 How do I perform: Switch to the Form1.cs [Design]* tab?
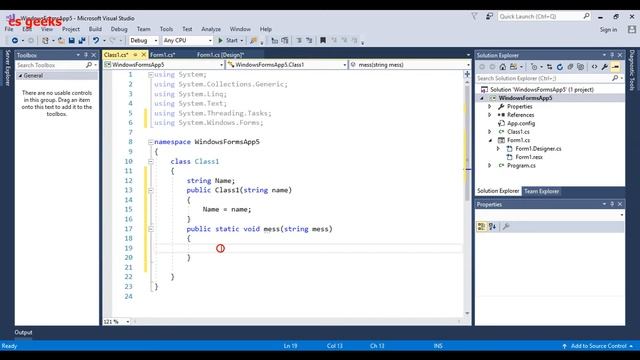[x=220, y=55]
